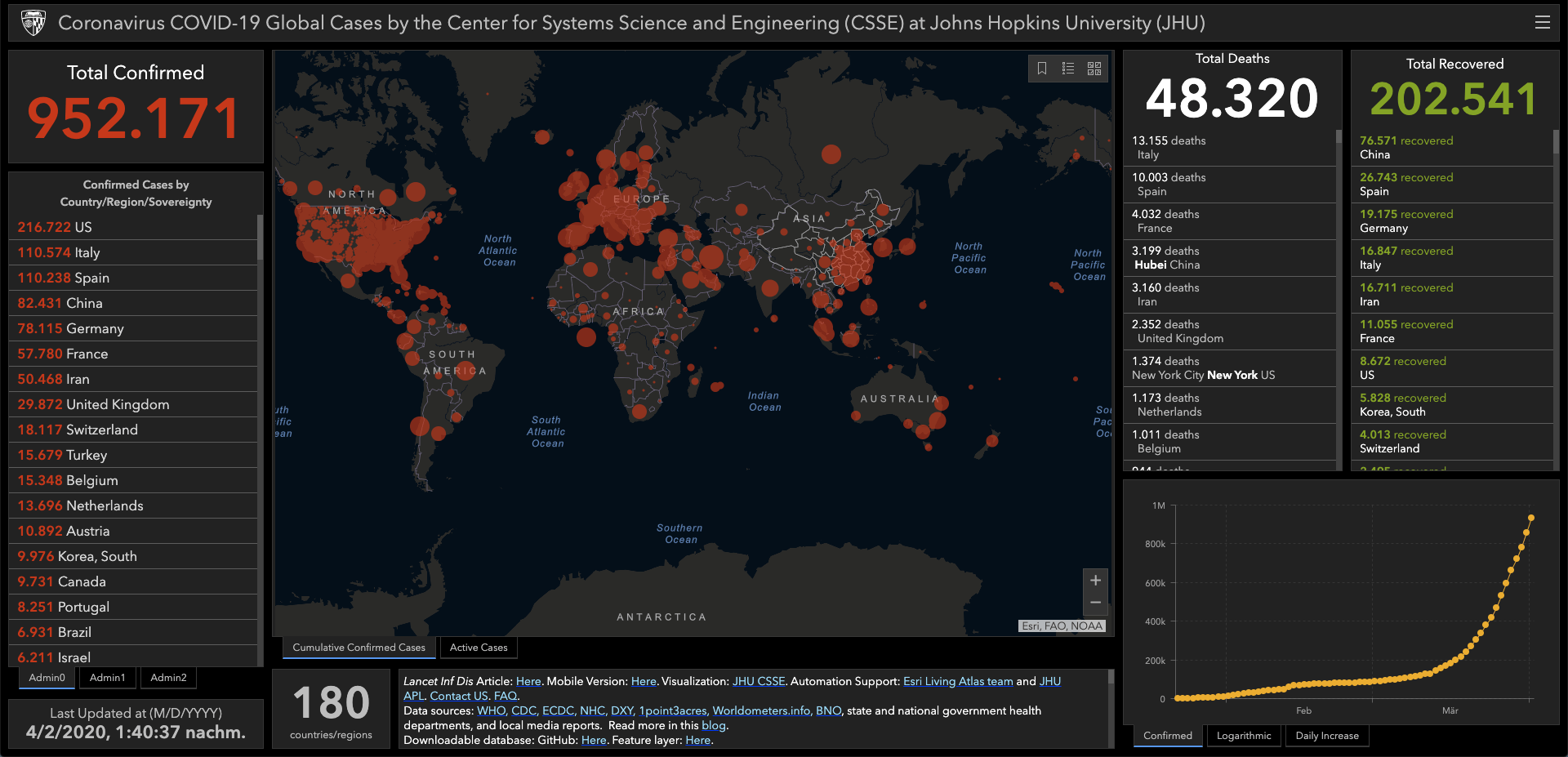Select the Cumulative Confirmed Cases tab
The height and width of the screenshot is (757, 1568).
[x=359, y=648]
